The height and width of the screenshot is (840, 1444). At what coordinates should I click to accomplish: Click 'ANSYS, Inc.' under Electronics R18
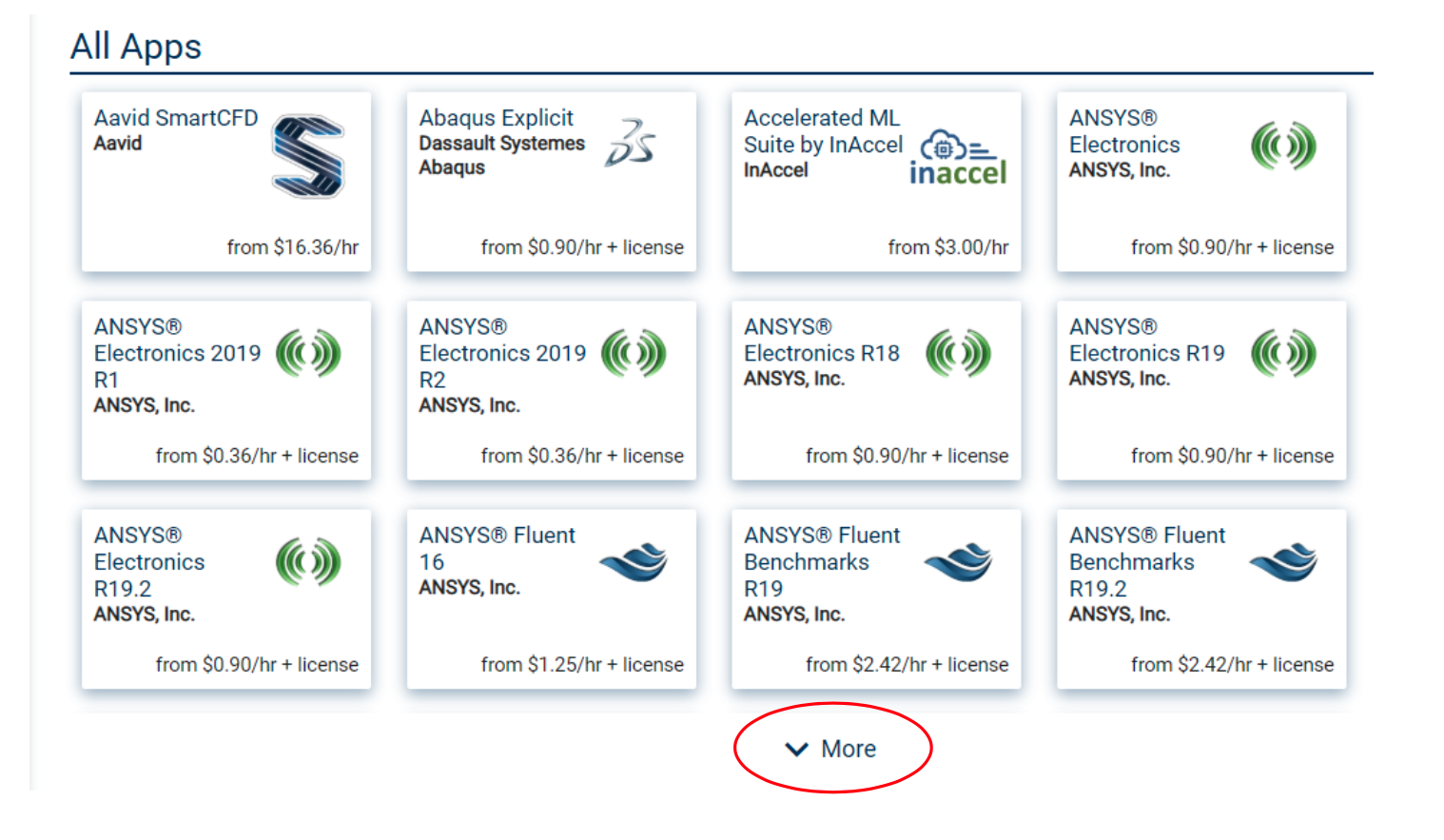794,379
